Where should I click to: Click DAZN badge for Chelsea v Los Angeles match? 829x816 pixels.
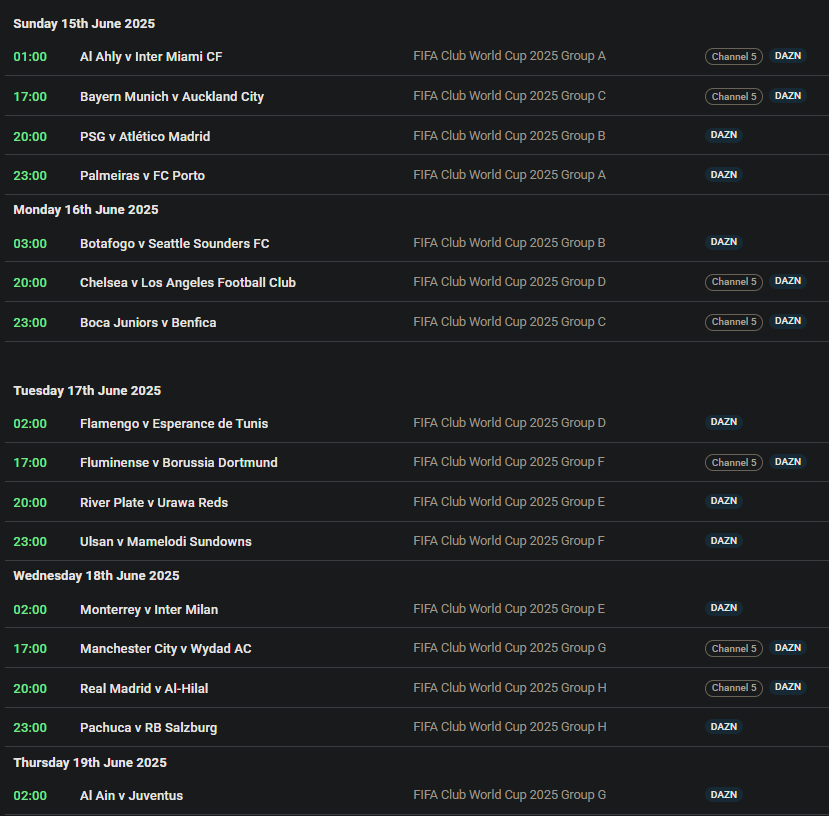coord(787,281)
